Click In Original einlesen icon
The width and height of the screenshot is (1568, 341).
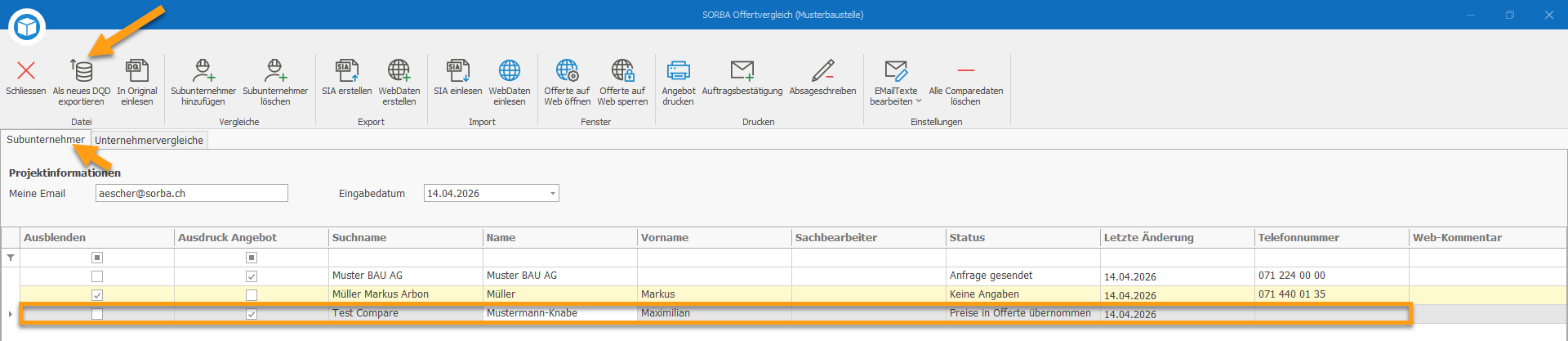pyautogui.click(x=137, y=70)
